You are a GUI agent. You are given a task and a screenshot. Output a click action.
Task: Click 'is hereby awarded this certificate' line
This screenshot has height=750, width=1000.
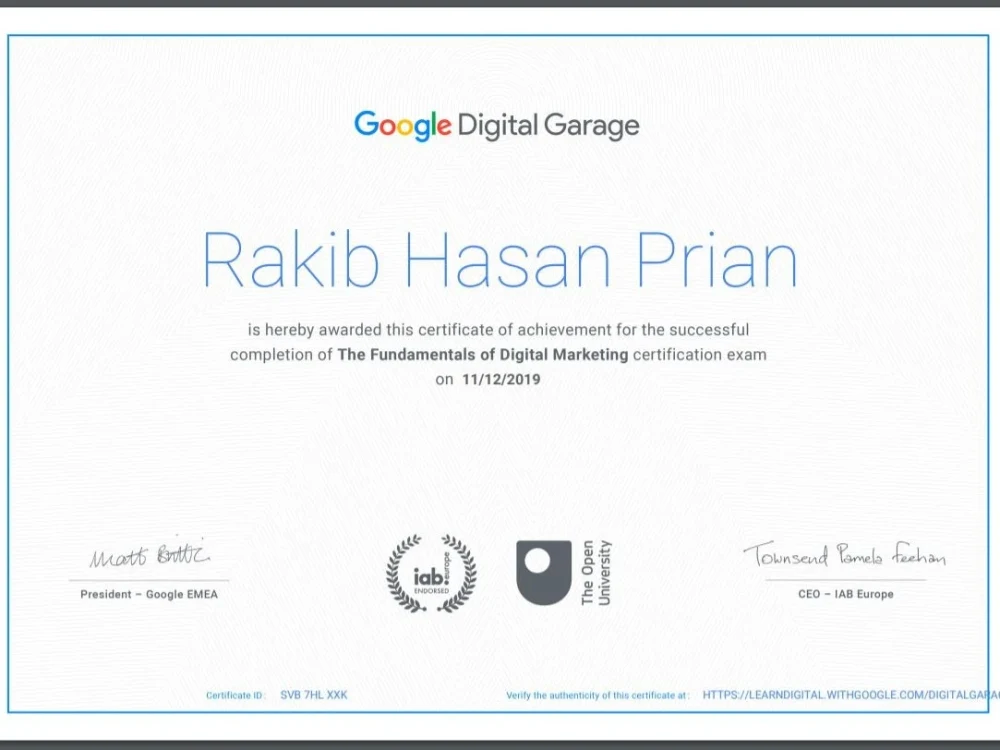click(498, 330)
